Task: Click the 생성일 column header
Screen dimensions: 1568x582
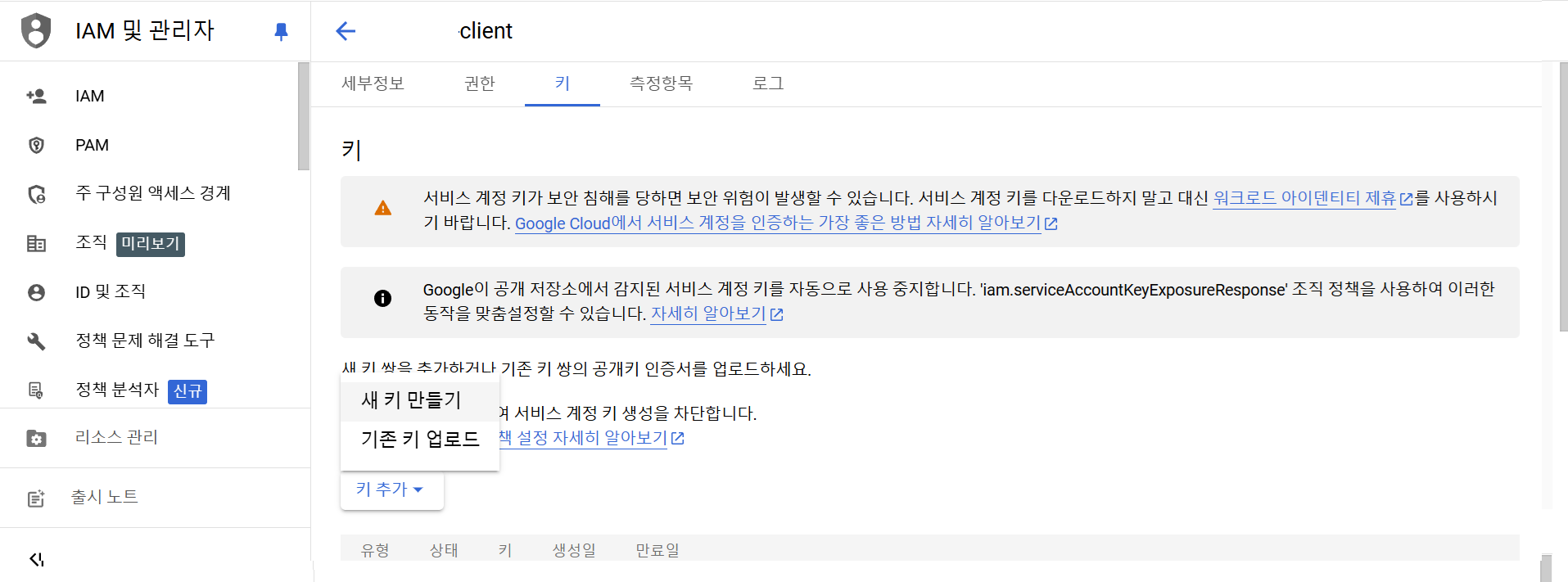Action: [x=574, y=550]
